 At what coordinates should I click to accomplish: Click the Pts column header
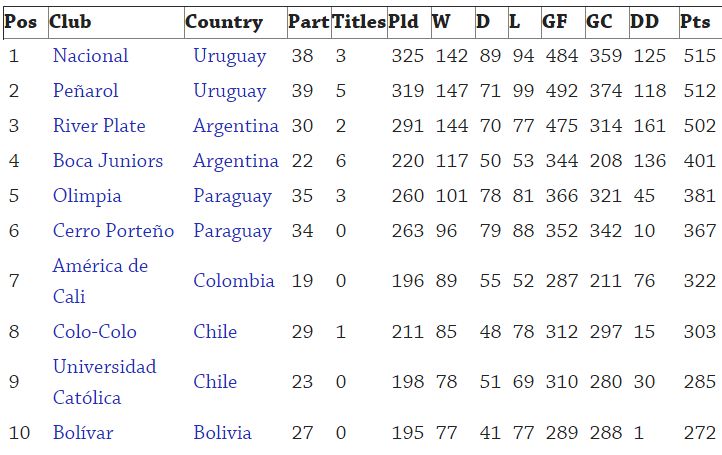pyautogui.click(x=695, y=22)
